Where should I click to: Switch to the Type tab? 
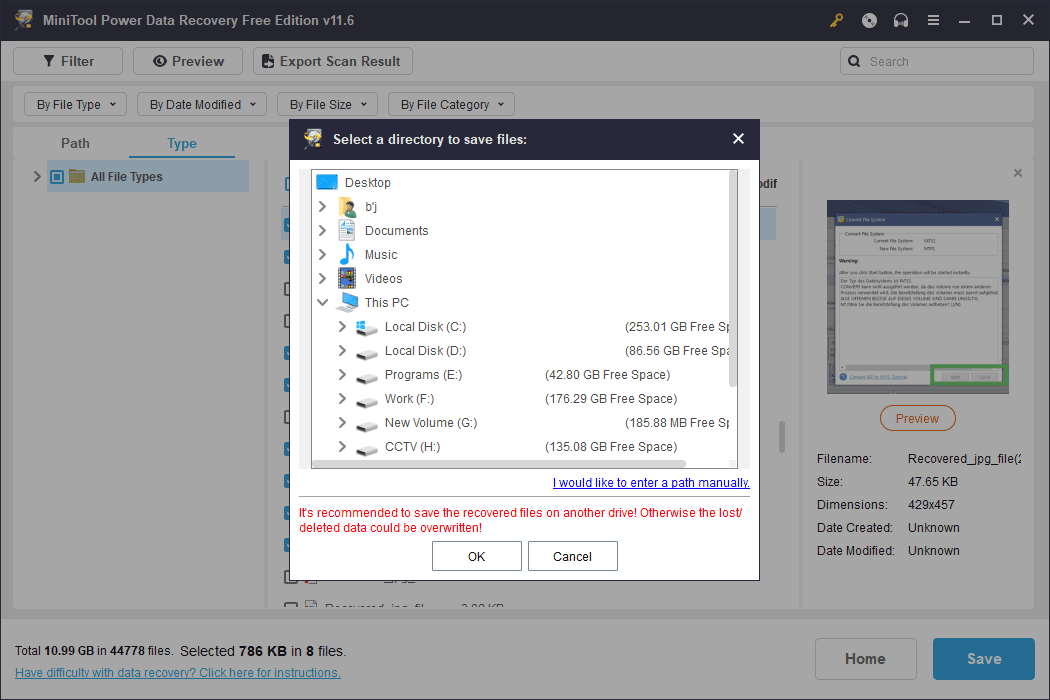[x=181, y=143]
